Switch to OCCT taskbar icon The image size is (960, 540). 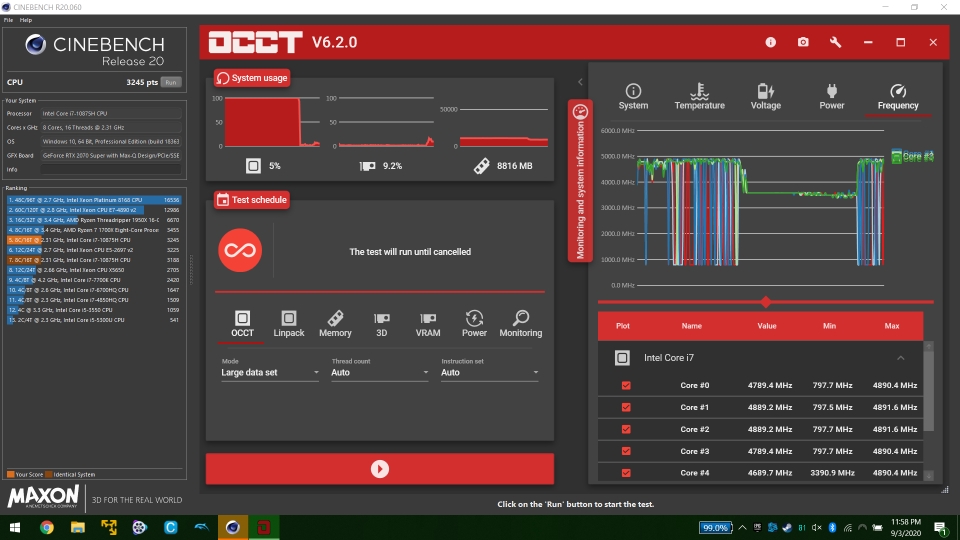[x=264, y=527]
